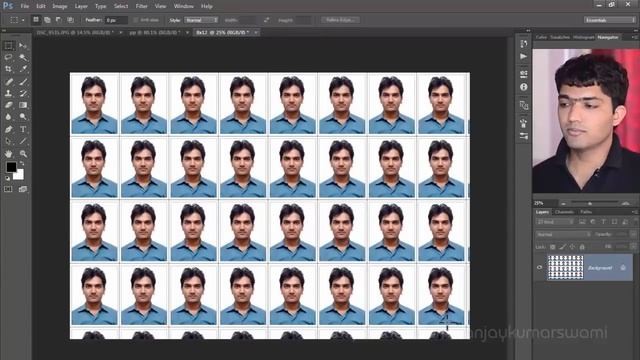The width and height of the screenshot is (640, 360).
Task: Switch to the Swatches tab
Action: coord(560,37)
